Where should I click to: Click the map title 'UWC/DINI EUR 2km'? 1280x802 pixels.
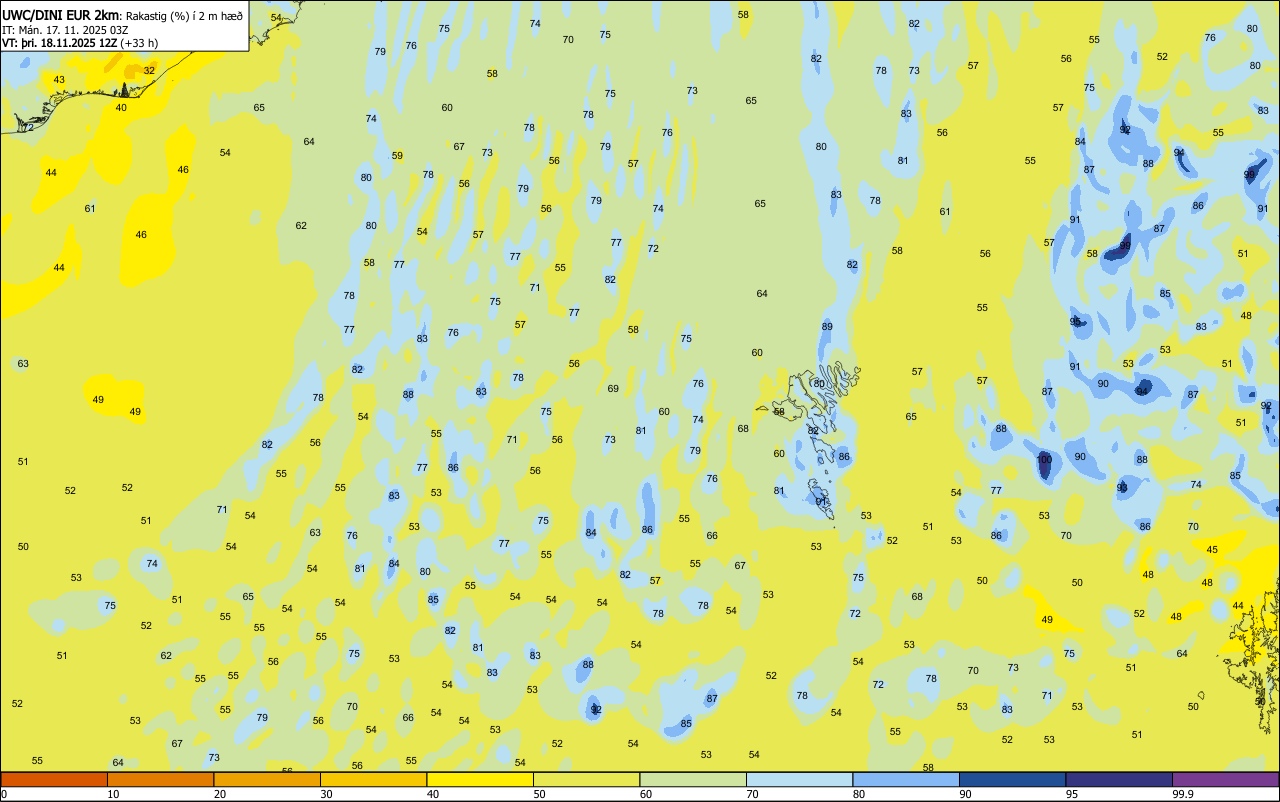[60, 15]
